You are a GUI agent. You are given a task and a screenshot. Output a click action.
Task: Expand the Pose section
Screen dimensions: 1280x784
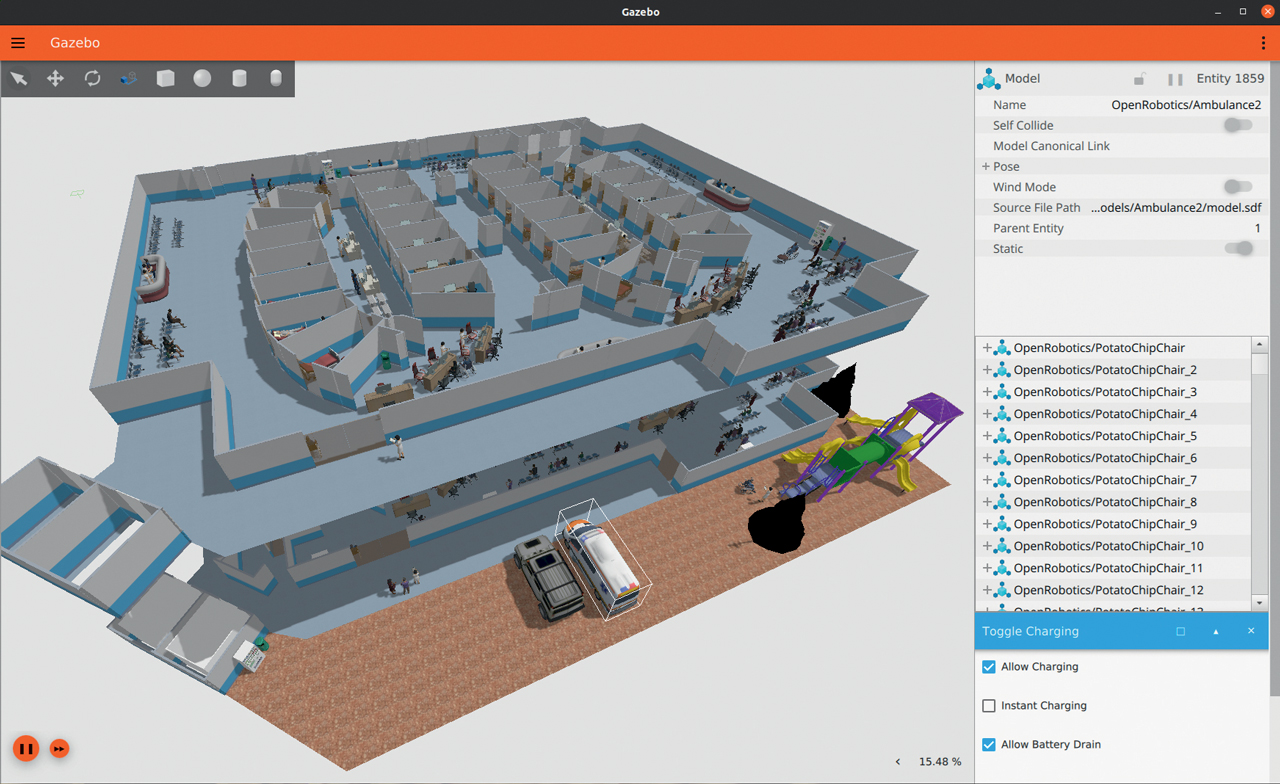(x=986, y=167)
